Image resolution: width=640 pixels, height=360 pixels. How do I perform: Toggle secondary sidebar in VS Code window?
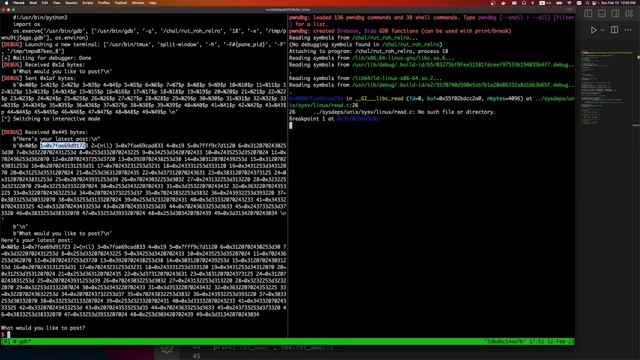point(615,13)
